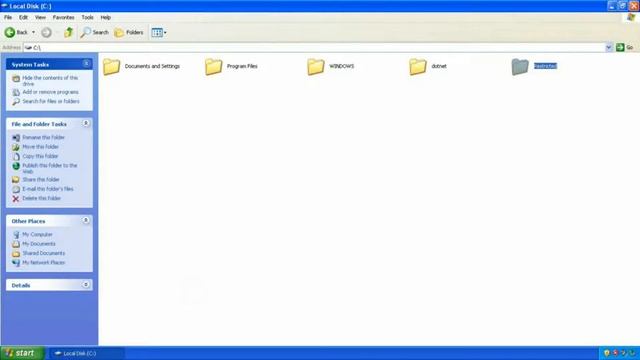Hide the contents of this drive
Image resolution: width=640 pixels, height=360 pixels.
[x=50, y=80]
